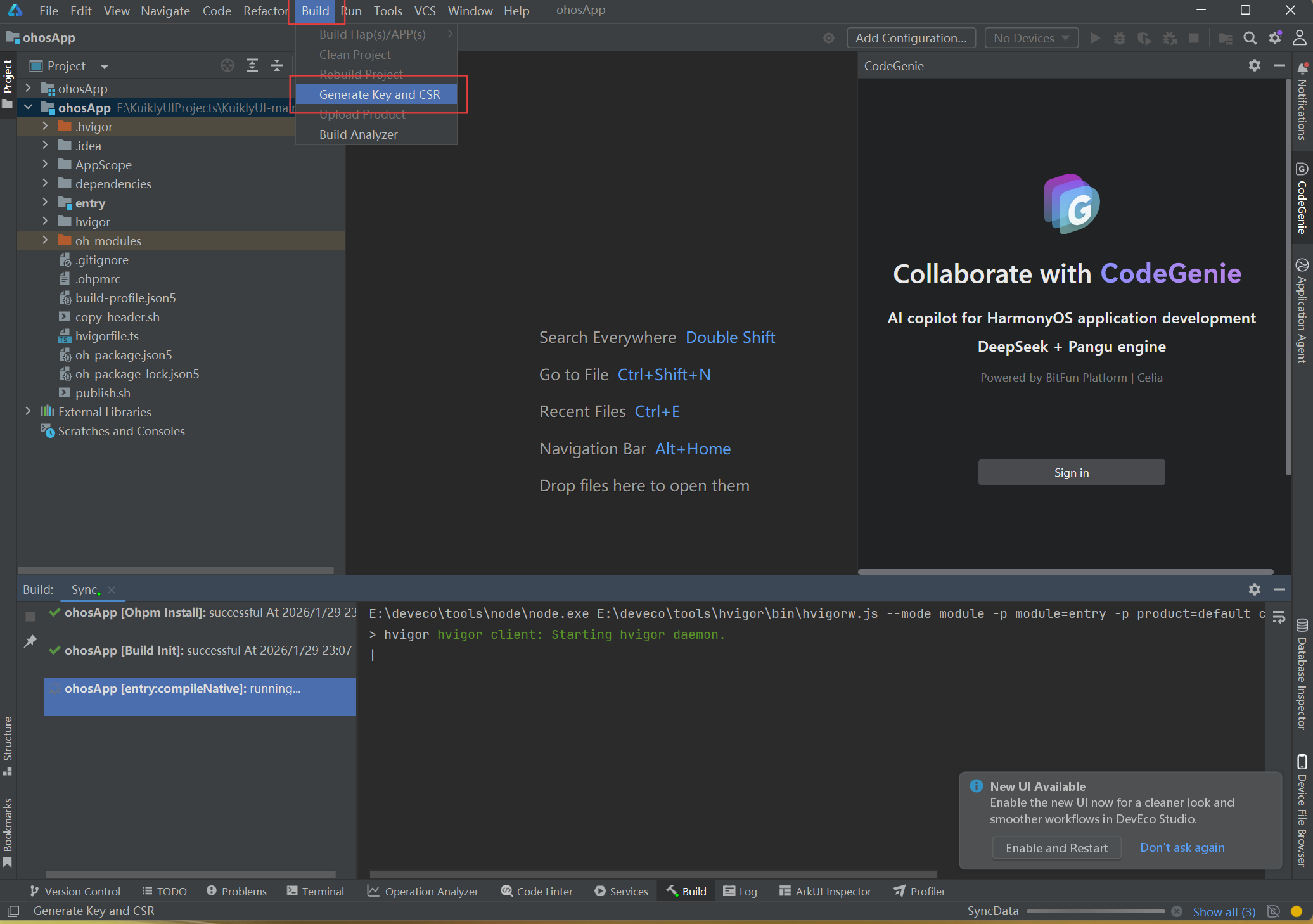Click the SyncData progress bar
Screen dimensions: 1313x924
(x=1095, y=911)
